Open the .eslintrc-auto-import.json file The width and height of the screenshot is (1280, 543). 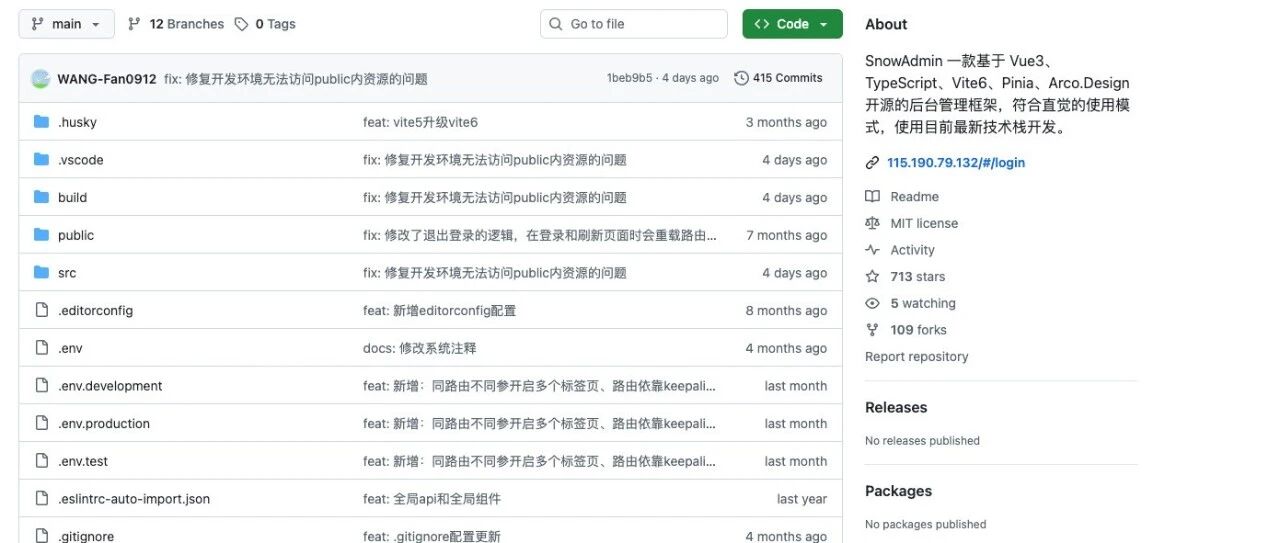134,499
